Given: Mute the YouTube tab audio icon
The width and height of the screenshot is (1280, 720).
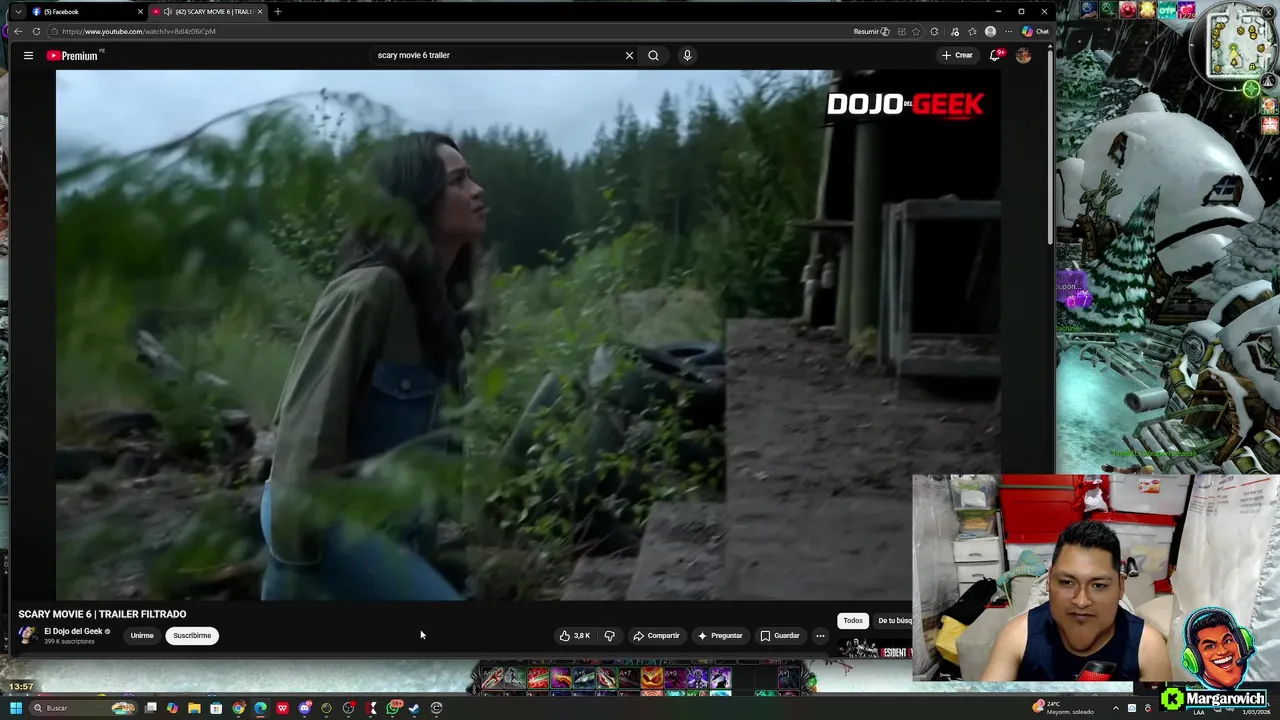Looking at the screenshot, I should tap(167, 11).
